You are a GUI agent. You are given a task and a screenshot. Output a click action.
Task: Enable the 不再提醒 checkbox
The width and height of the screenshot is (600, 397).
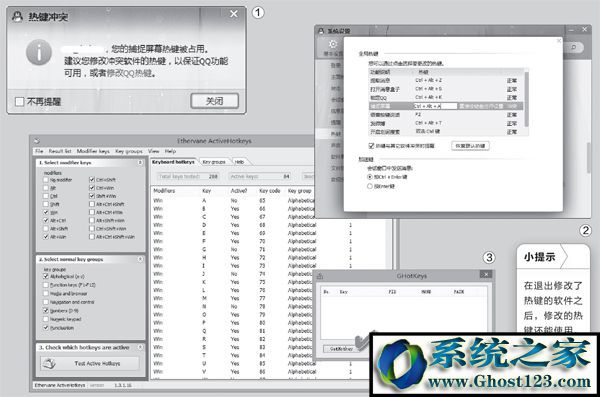19,102
